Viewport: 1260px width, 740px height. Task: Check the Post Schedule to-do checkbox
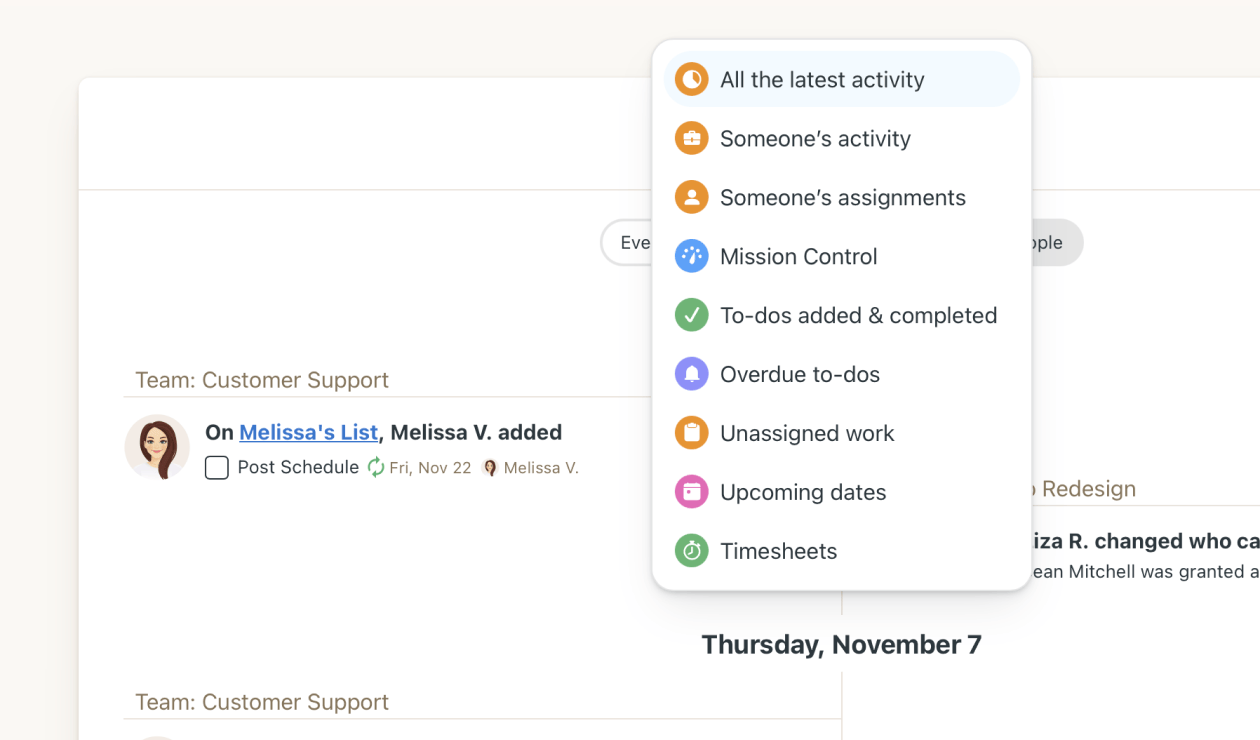pyautogui.click(x=217, y=467)
